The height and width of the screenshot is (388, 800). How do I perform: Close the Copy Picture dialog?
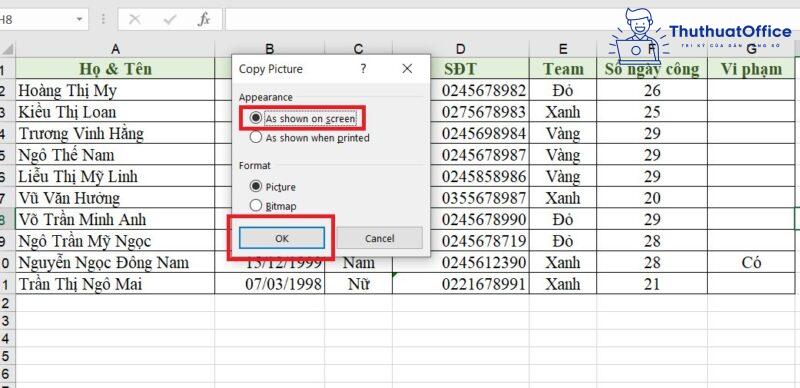pyautogui.click(x=407, y=68)
